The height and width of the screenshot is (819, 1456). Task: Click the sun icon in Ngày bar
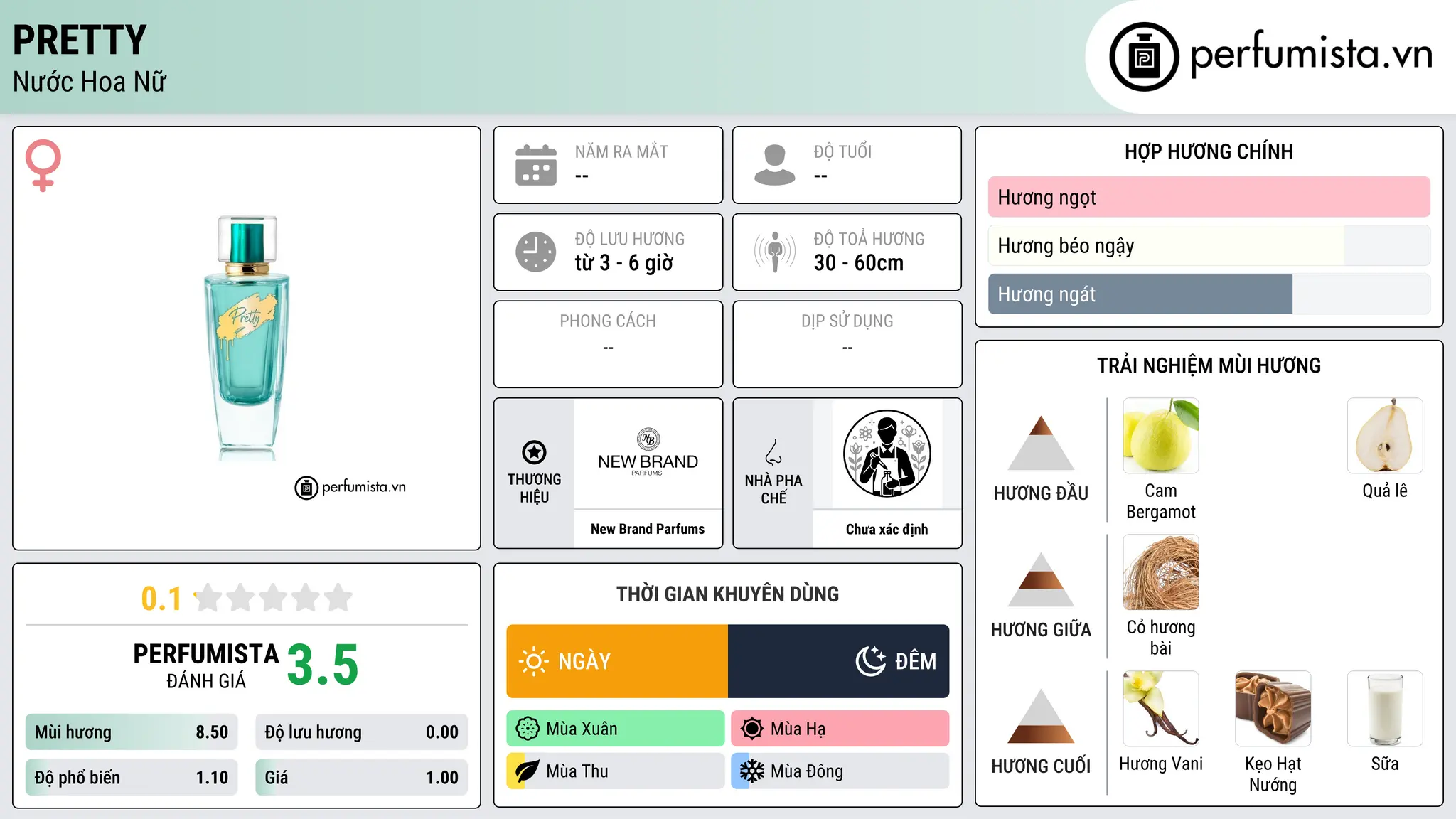534,661
